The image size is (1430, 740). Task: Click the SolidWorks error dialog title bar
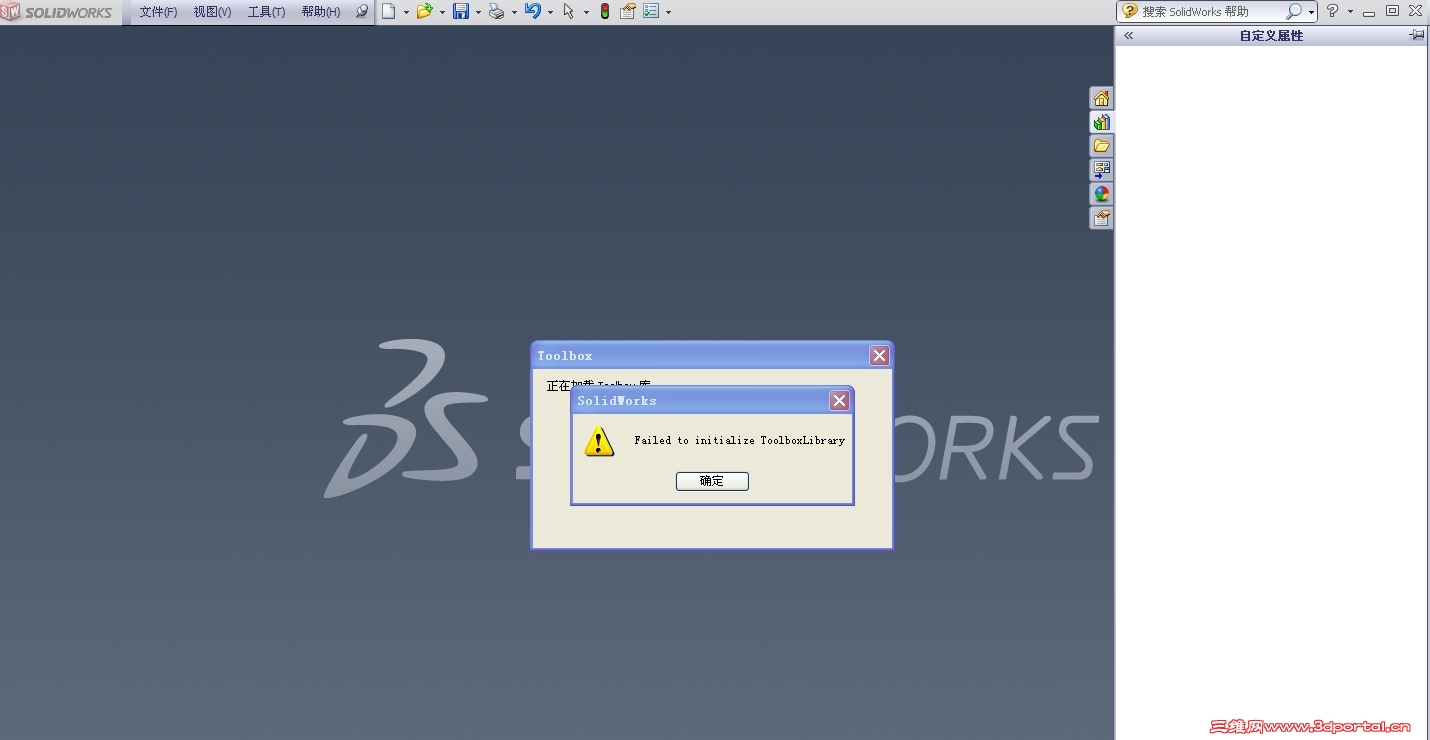pyautogui.click(x=712, y=400)
